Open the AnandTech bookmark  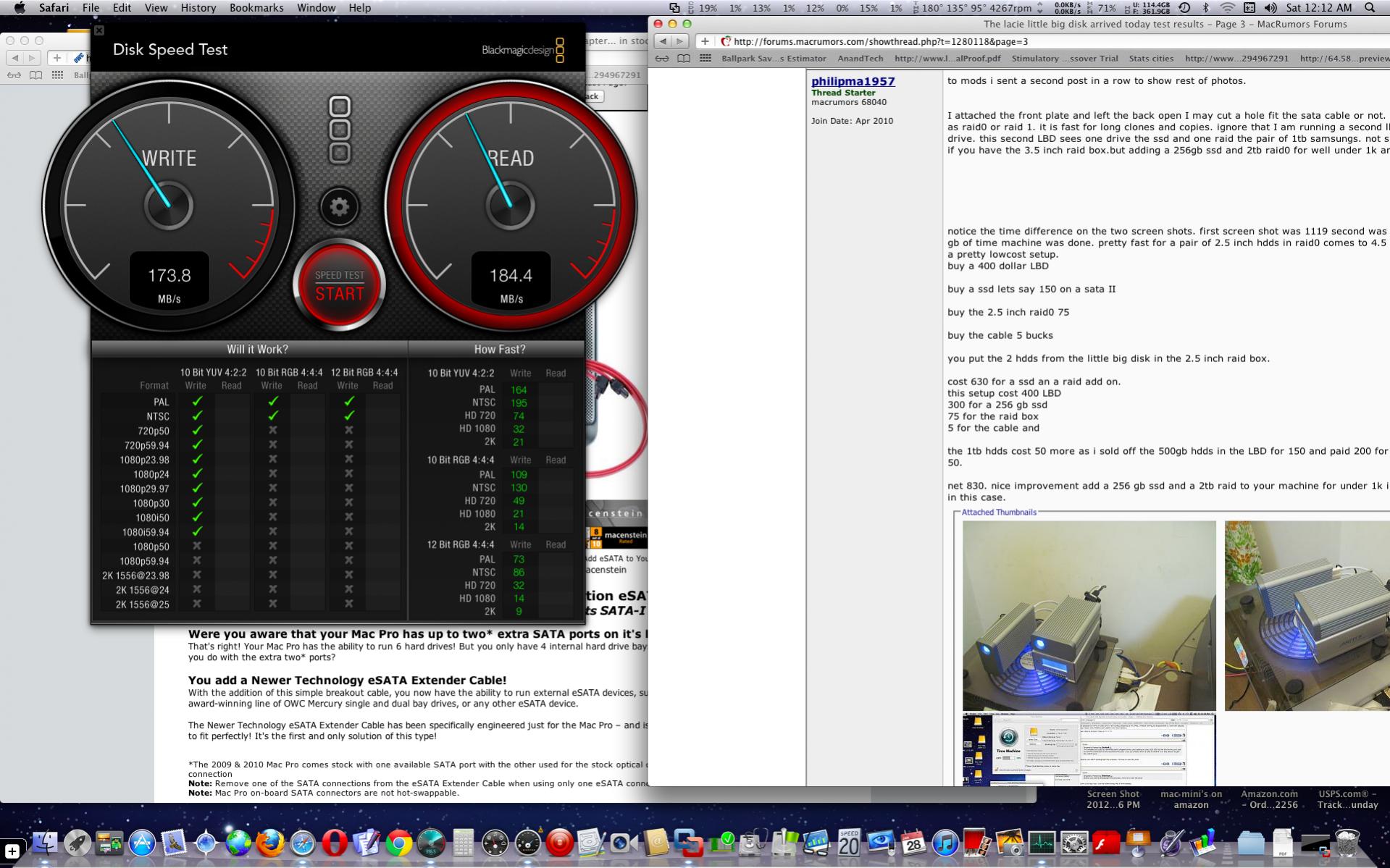tap(861, 59)
